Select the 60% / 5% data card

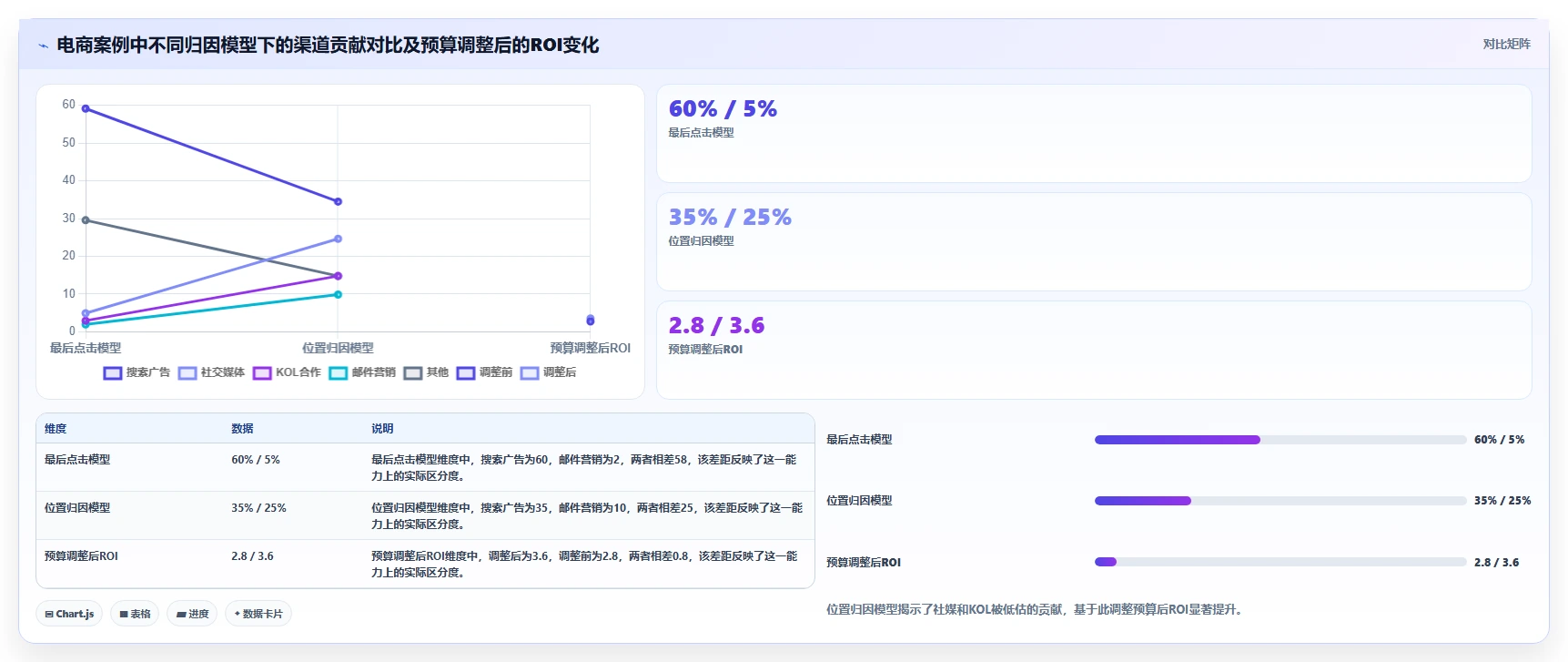[x=1094, y=134]
